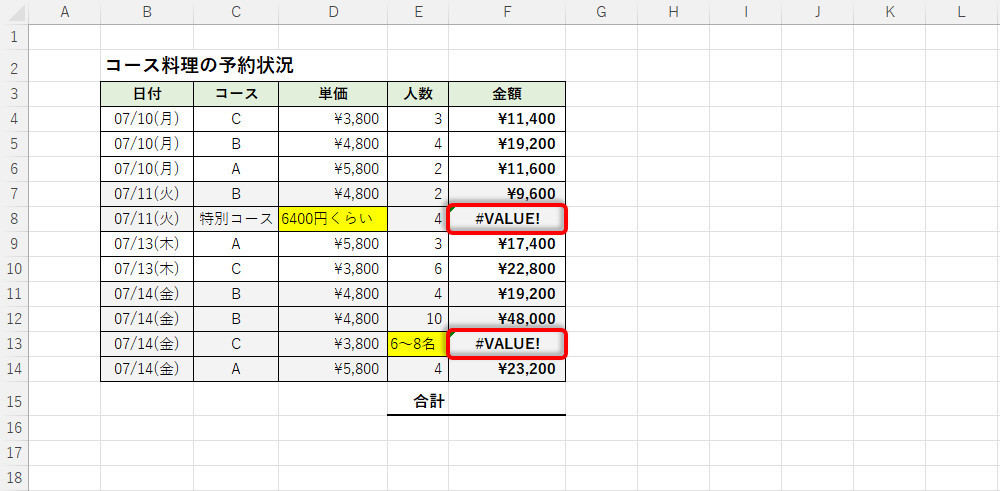This screenshot has height=491, width=1000.
Task: Select row 18 header
Action: (14, 478)
